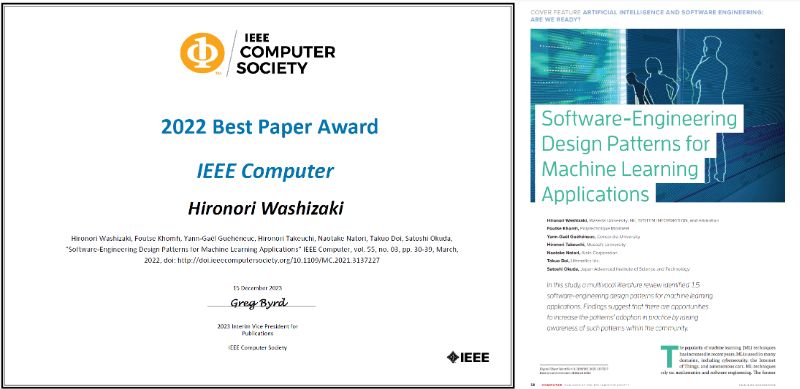Click the IEEE Computer journal title
This screenshot has height=389, width=800.
click(x=265, y=171)
